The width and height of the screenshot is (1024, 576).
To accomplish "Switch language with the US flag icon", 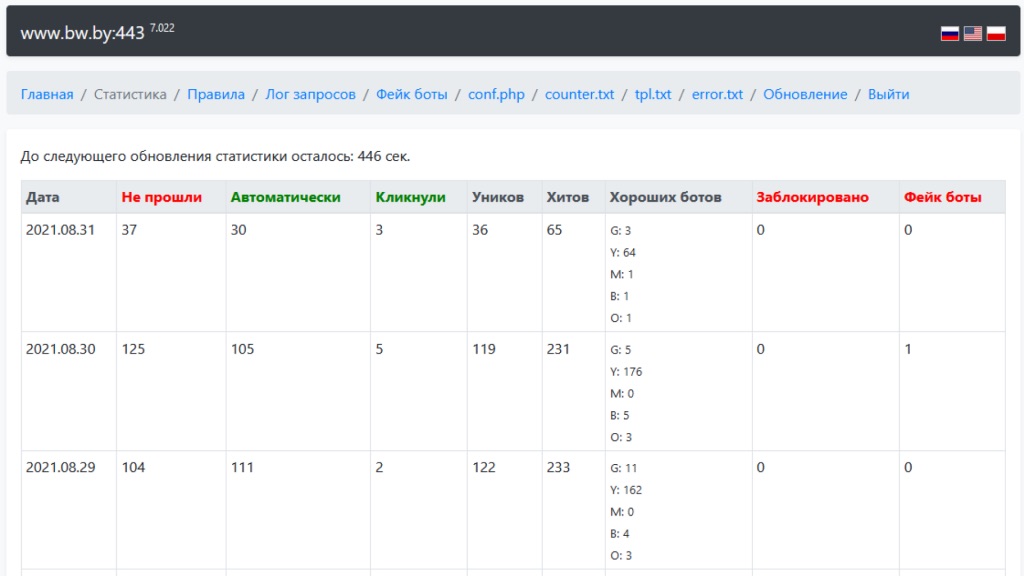I will click(x=973, y=33).
